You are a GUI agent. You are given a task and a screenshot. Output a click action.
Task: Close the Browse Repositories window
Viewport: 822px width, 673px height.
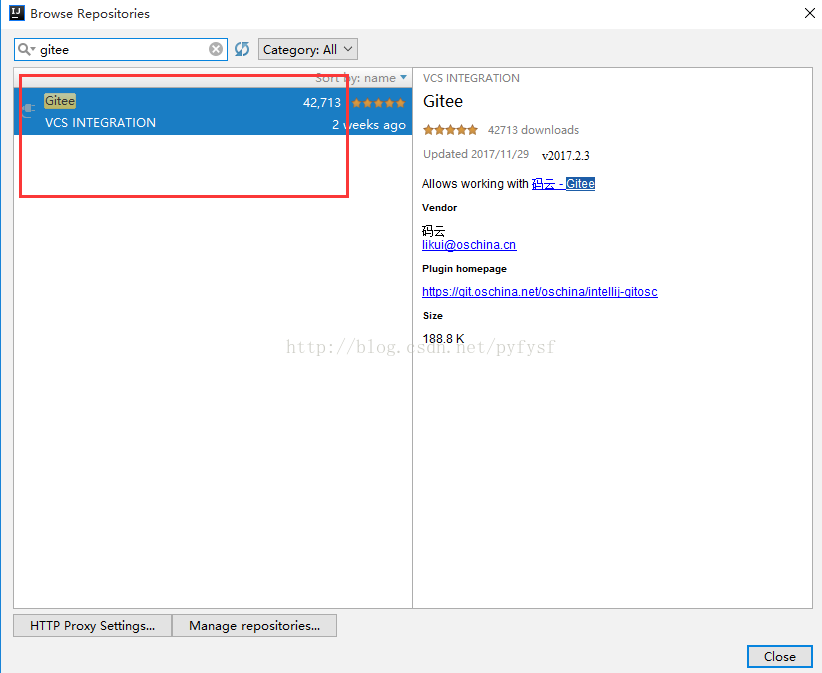tap(809, 13)
